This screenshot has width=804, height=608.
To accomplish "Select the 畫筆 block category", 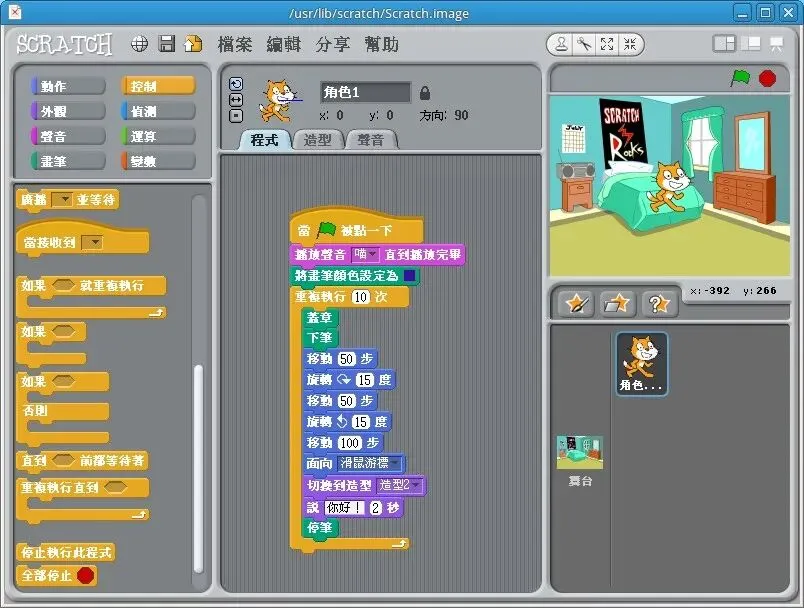I will (x=68, y=161).
